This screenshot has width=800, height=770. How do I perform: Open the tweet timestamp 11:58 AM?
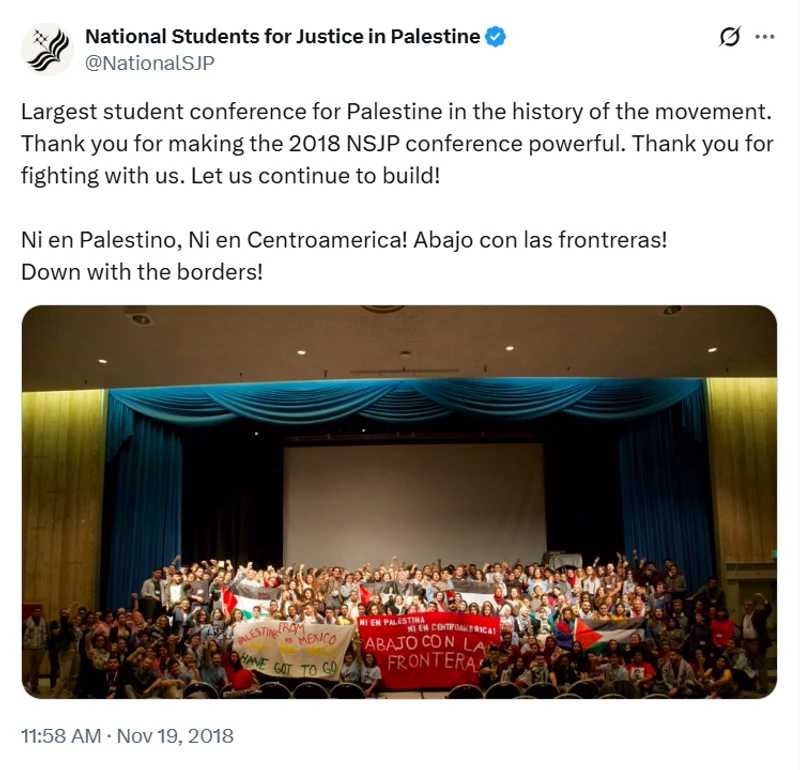coord(61,736)
